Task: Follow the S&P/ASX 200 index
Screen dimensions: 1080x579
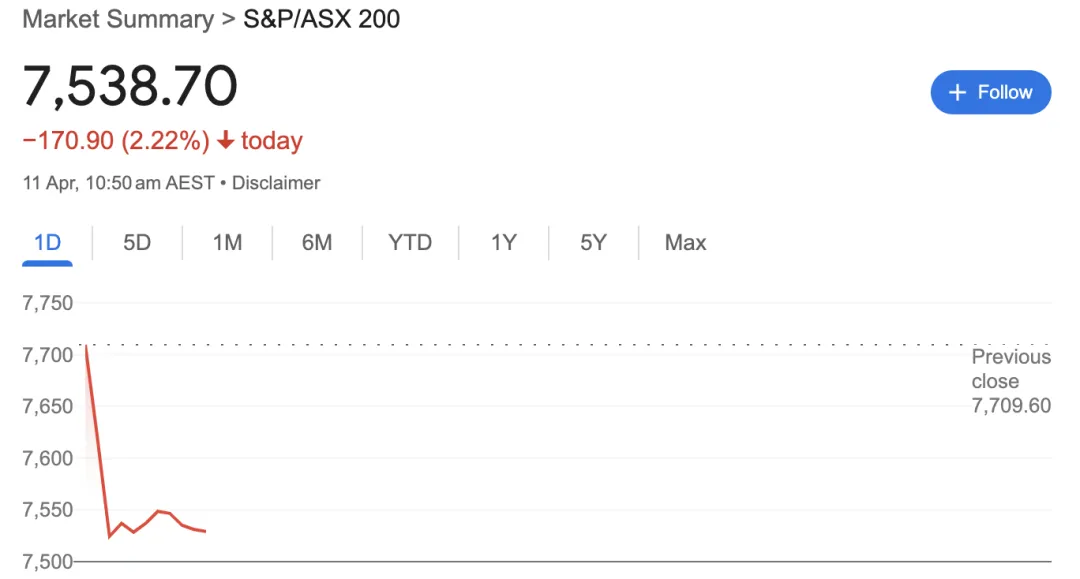Action: pos(990,92)
